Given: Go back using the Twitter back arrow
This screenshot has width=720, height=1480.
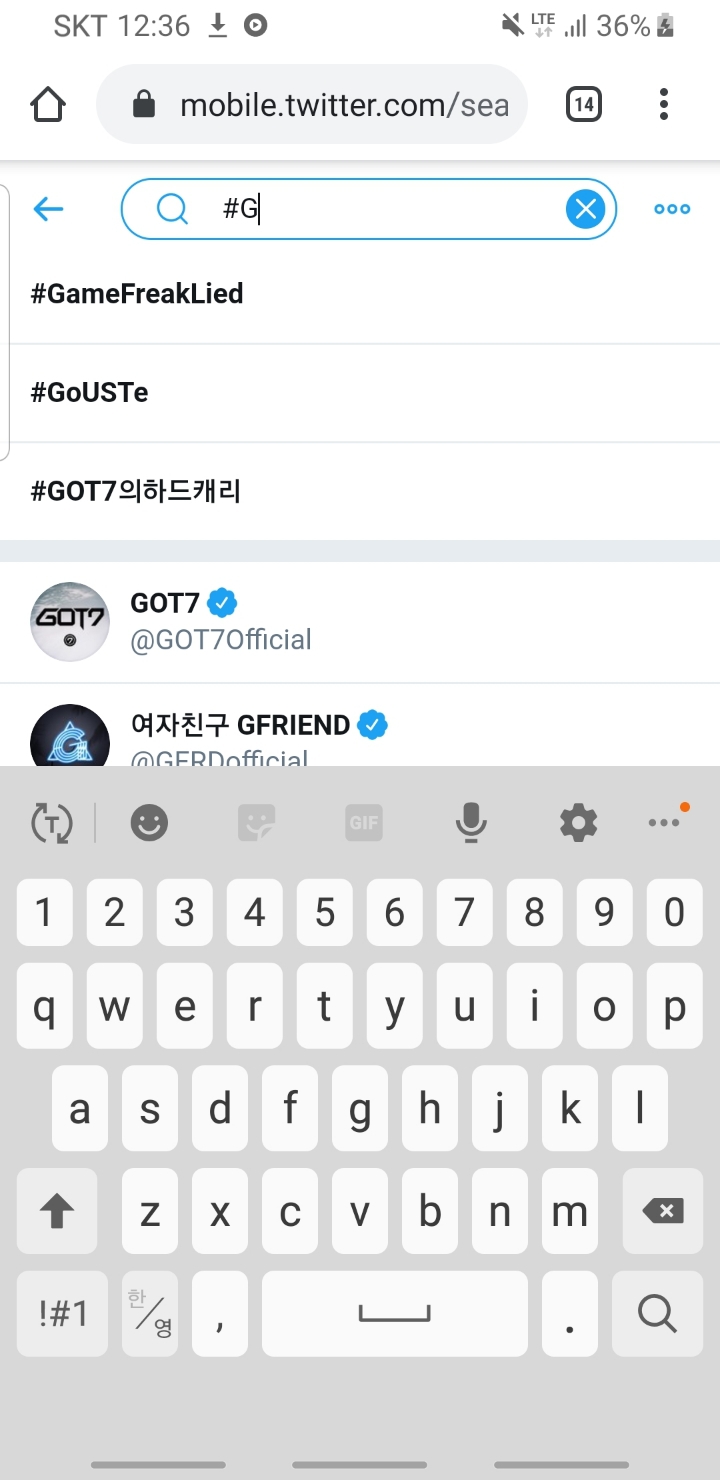Looking at the screenshot, I should pyautogui.click(x=48, y=209).
